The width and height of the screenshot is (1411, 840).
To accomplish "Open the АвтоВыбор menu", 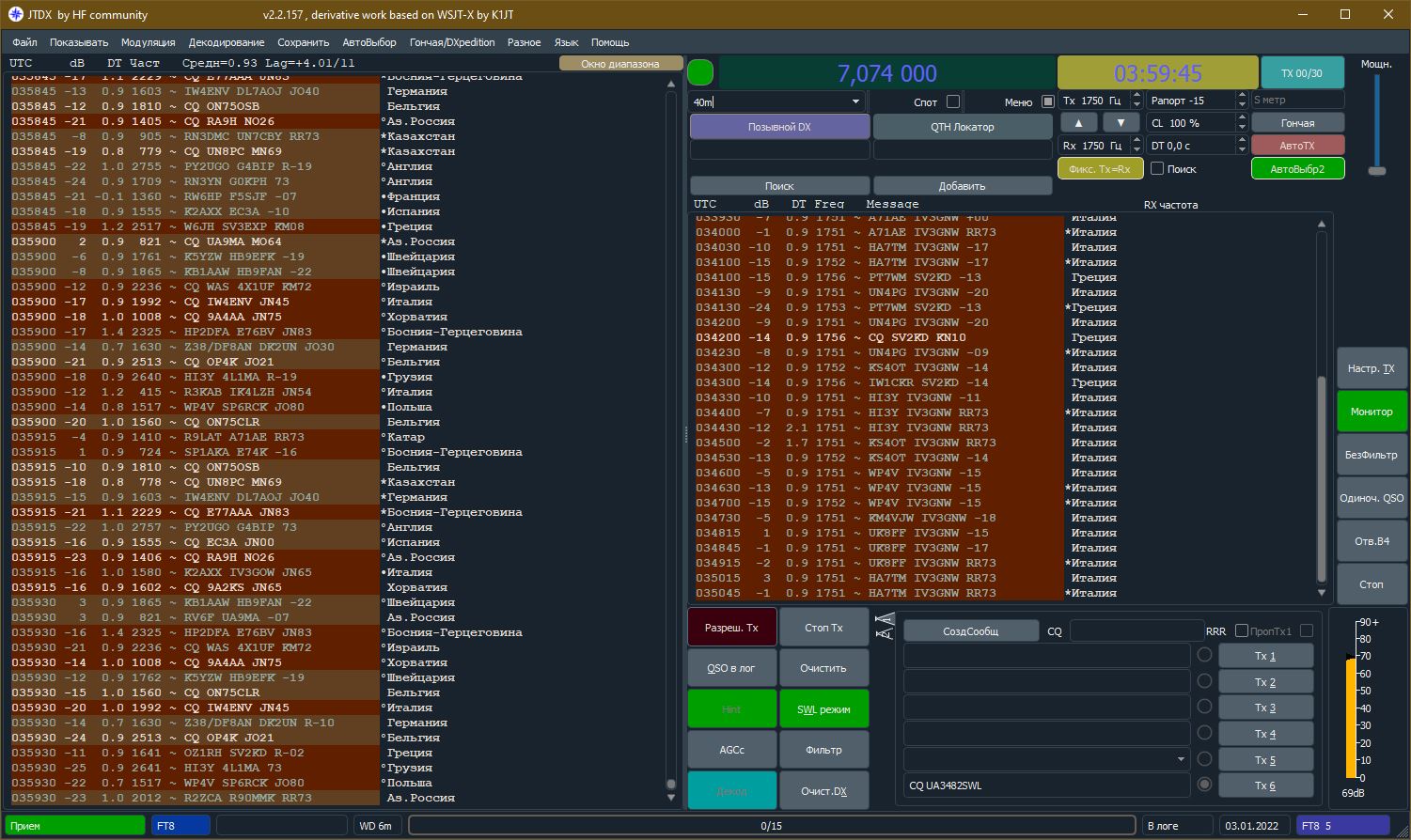I will (369, 42).
